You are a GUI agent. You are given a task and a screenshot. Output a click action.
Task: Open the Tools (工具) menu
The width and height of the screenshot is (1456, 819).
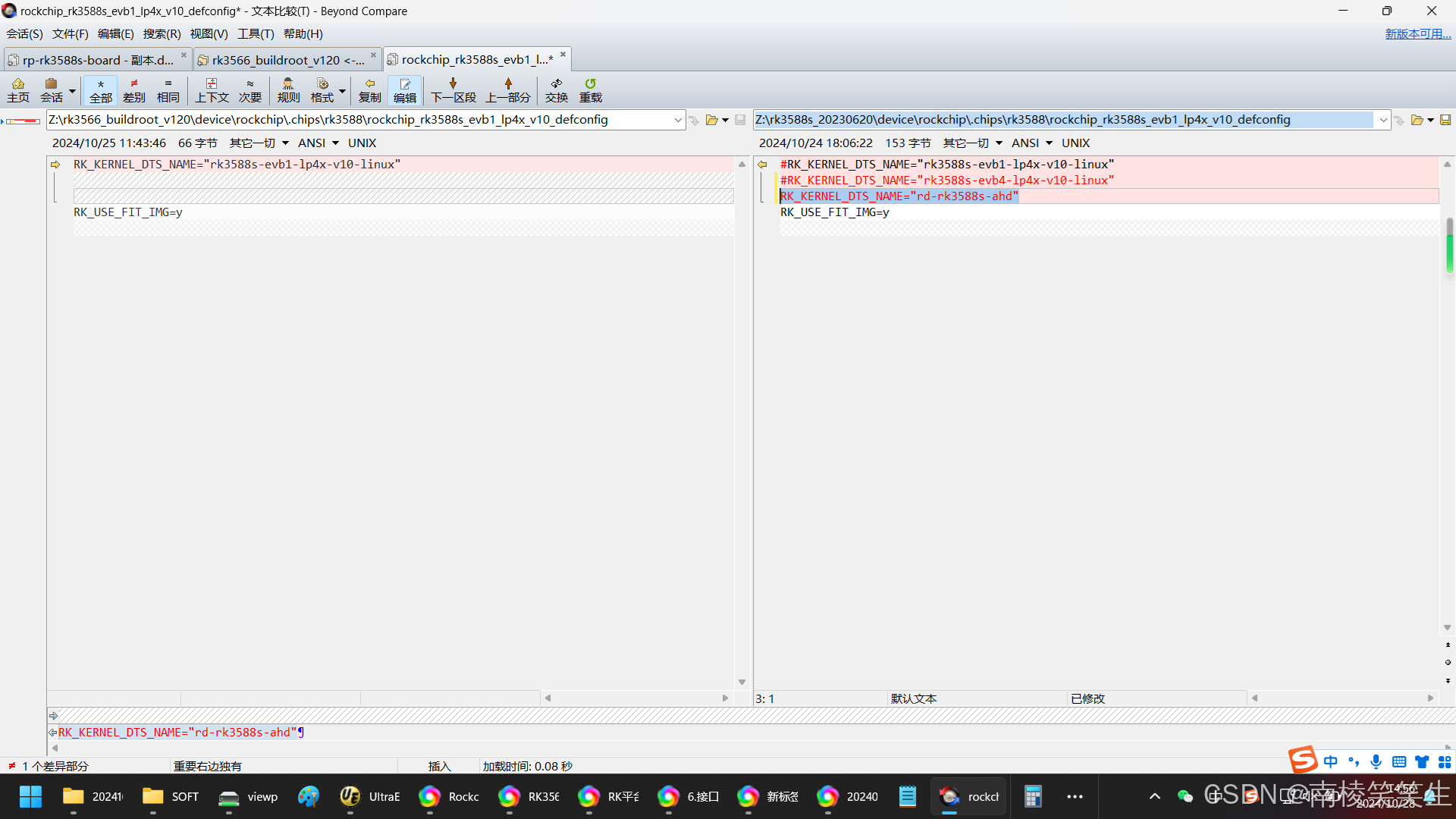pos(255,33)
